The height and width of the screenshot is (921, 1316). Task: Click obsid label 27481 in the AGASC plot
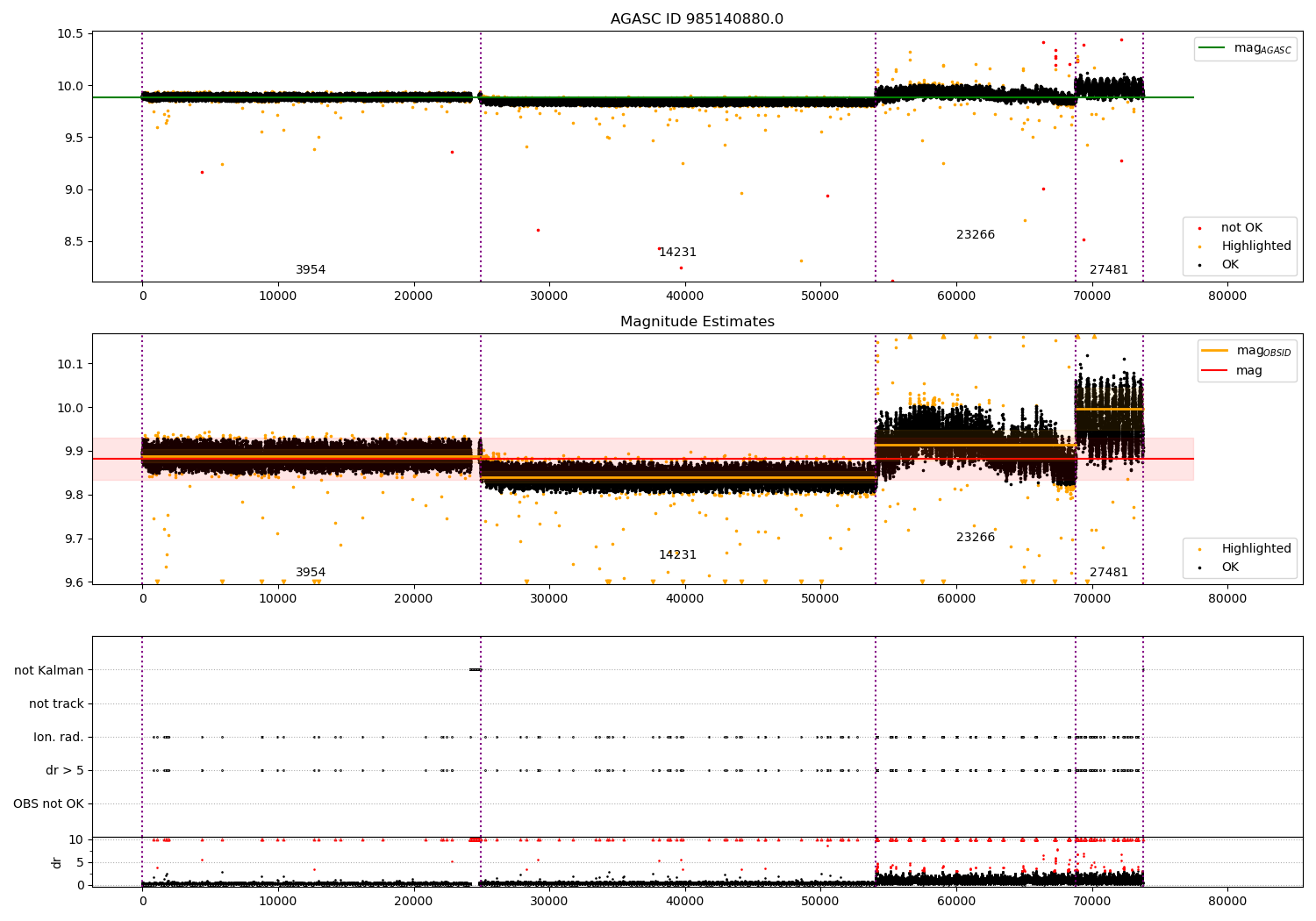pos(1109,270)
